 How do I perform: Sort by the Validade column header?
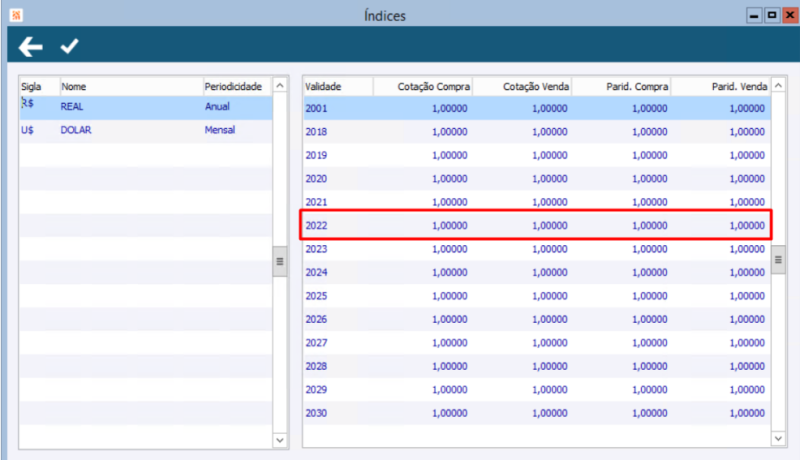tap(338, 86)
